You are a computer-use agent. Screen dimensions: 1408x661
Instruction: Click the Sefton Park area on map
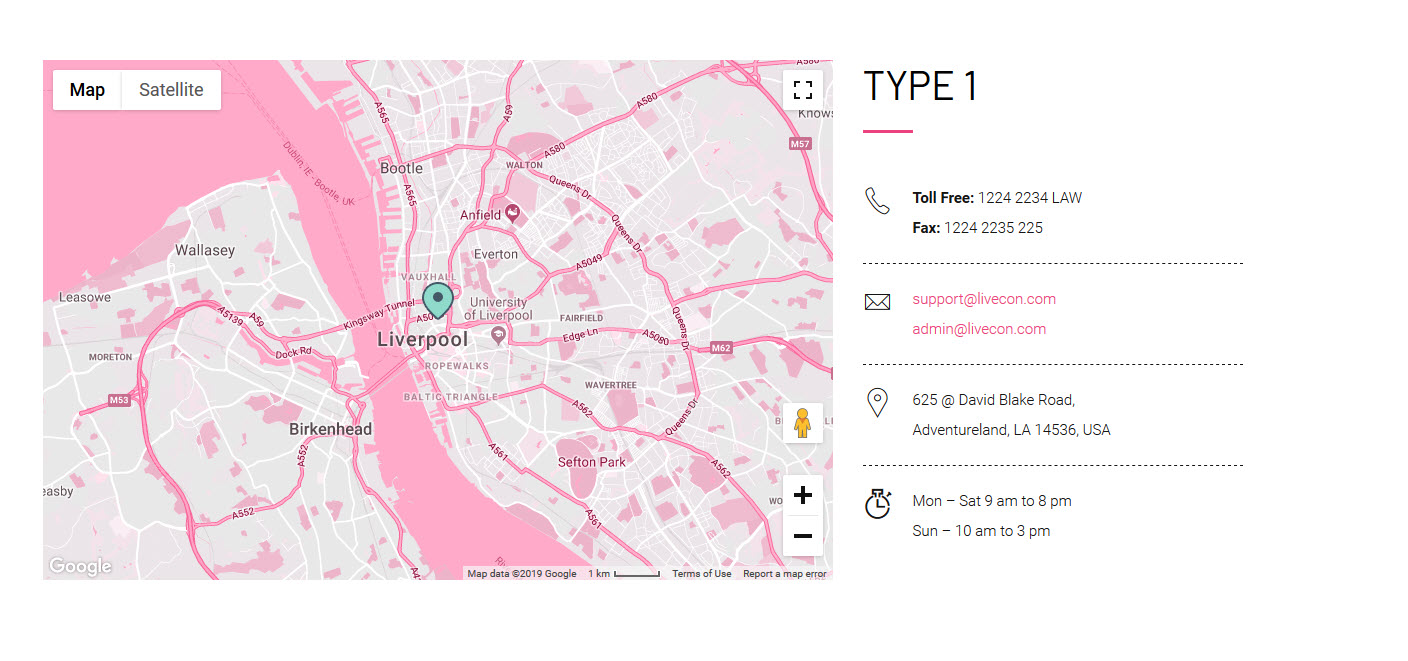click(x=591, y=462)
